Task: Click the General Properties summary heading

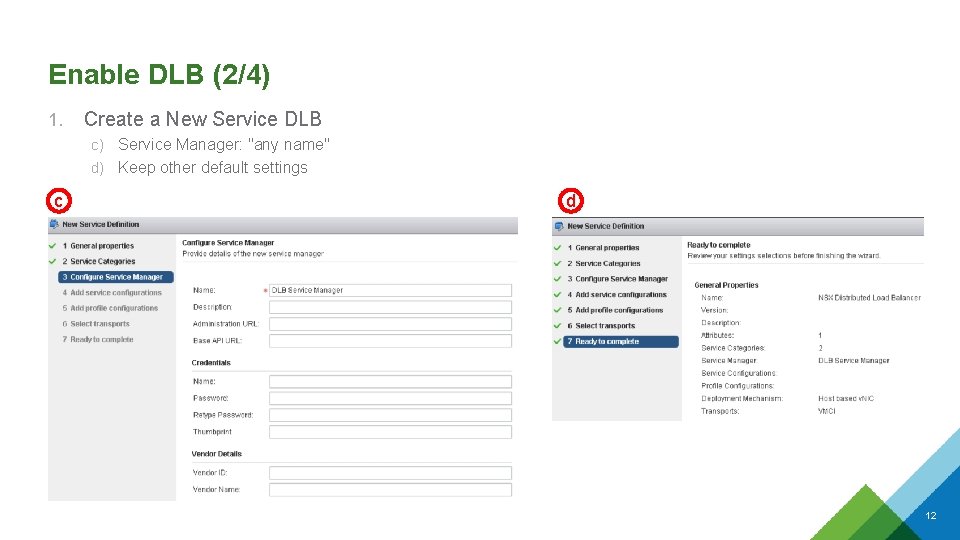Action: tap(726, 285)
